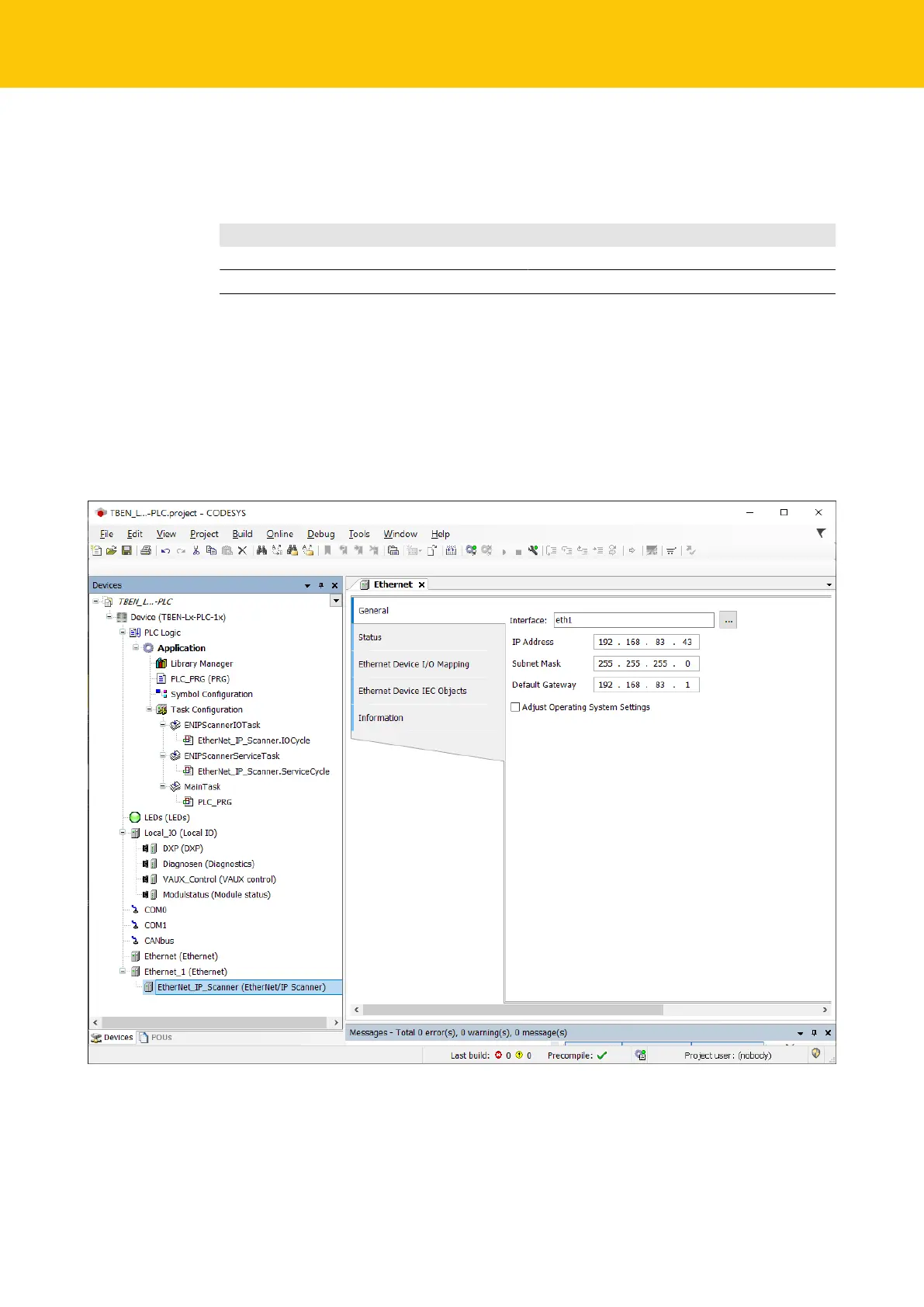
Task: Click the precompile green checkmark
Action: [x=602, y=1056]
